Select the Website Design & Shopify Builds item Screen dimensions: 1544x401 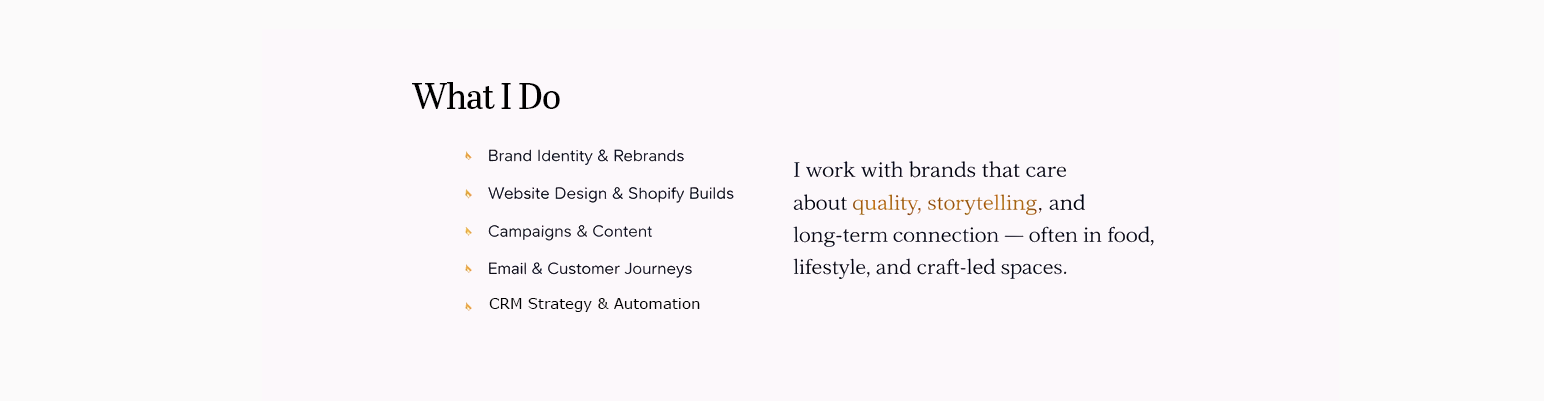(611, 194)
